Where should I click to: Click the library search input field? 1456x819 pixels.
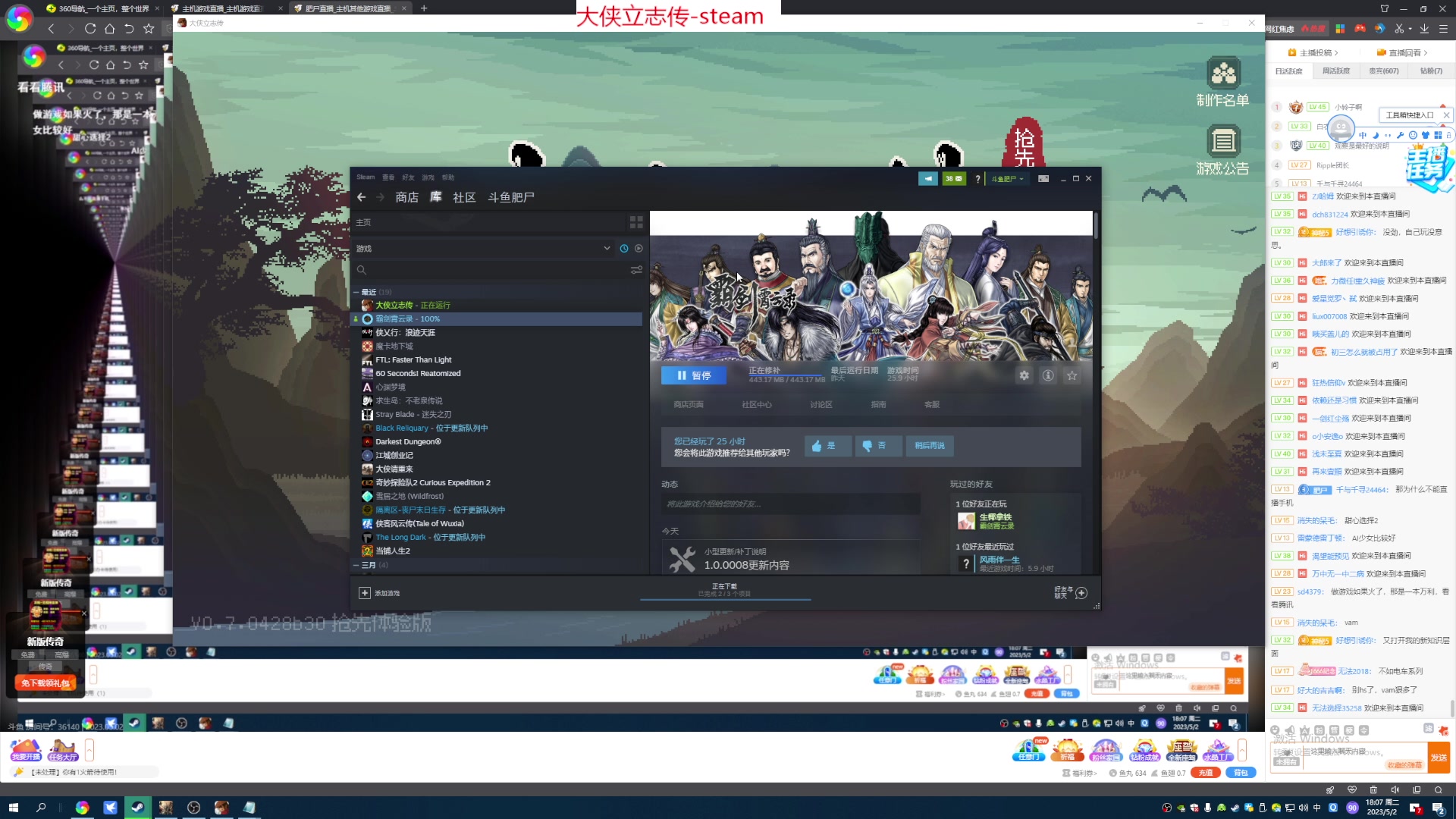tap(493, 270)
